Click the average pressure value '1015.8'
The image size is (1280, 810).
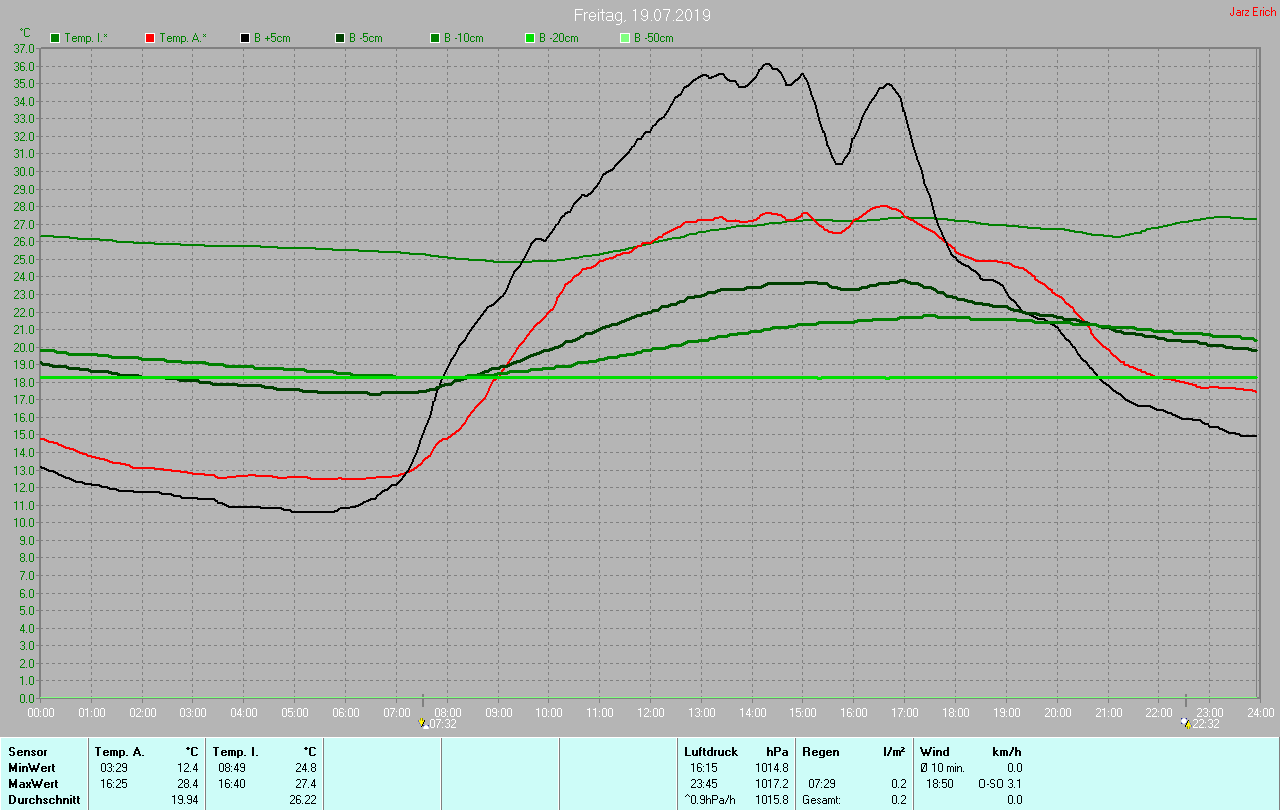pyautogui.click(x=771, y=800)
